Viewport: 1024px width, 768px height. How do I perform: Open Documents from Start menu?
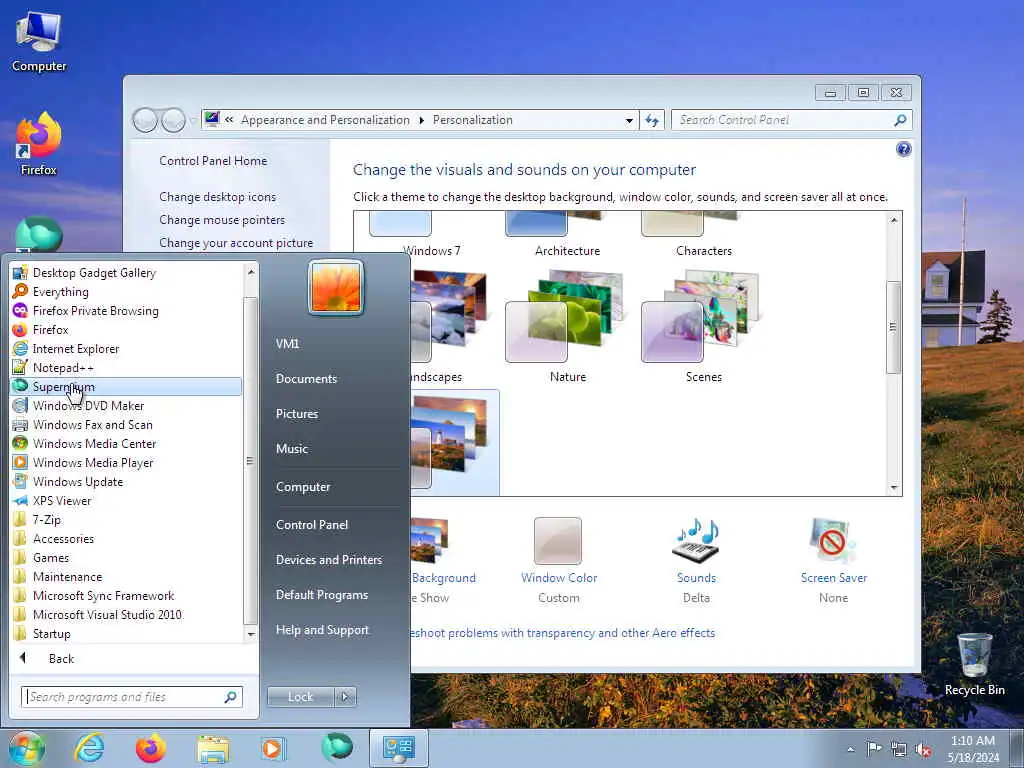[306, 379]
